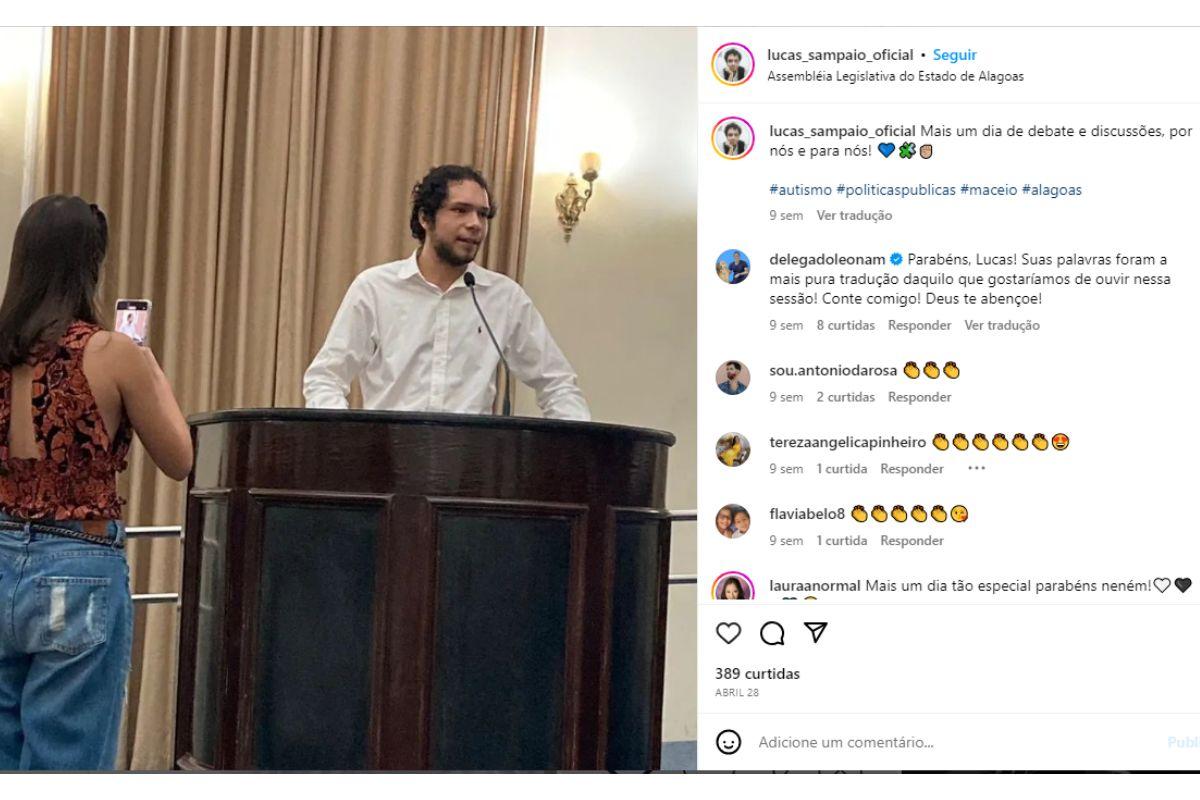The height and width of the screenshot is (800, 1200).
Task: Open comments with the speech bubble icon
Action: coord(772,633)
